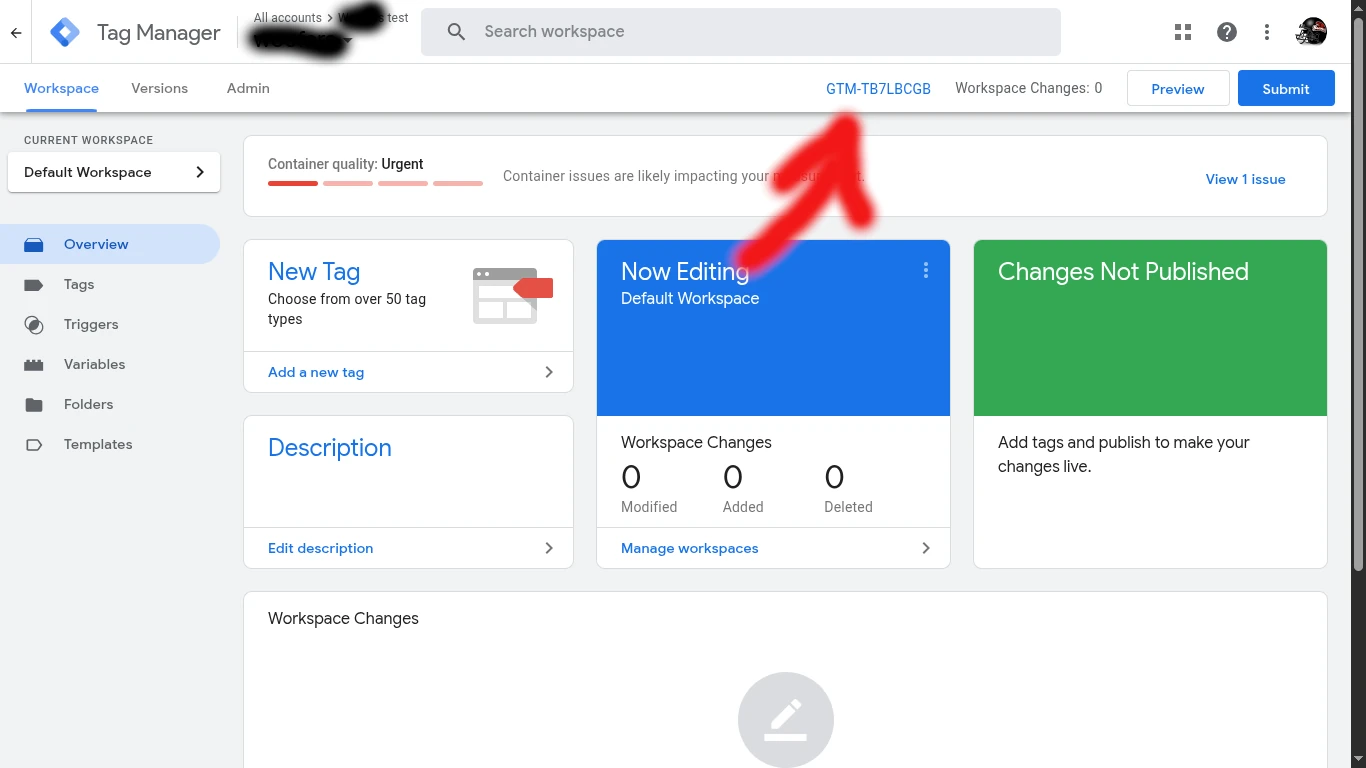Expand Add a new tag chevron
The image size is (1366, 768).
548,372
